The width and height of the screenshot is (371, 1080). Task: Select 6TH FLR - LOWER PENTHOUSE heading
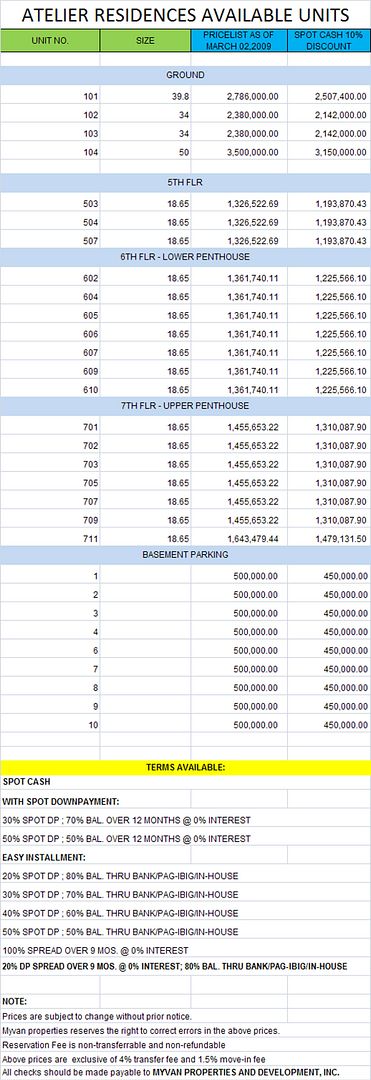click(x=185, y=257)
